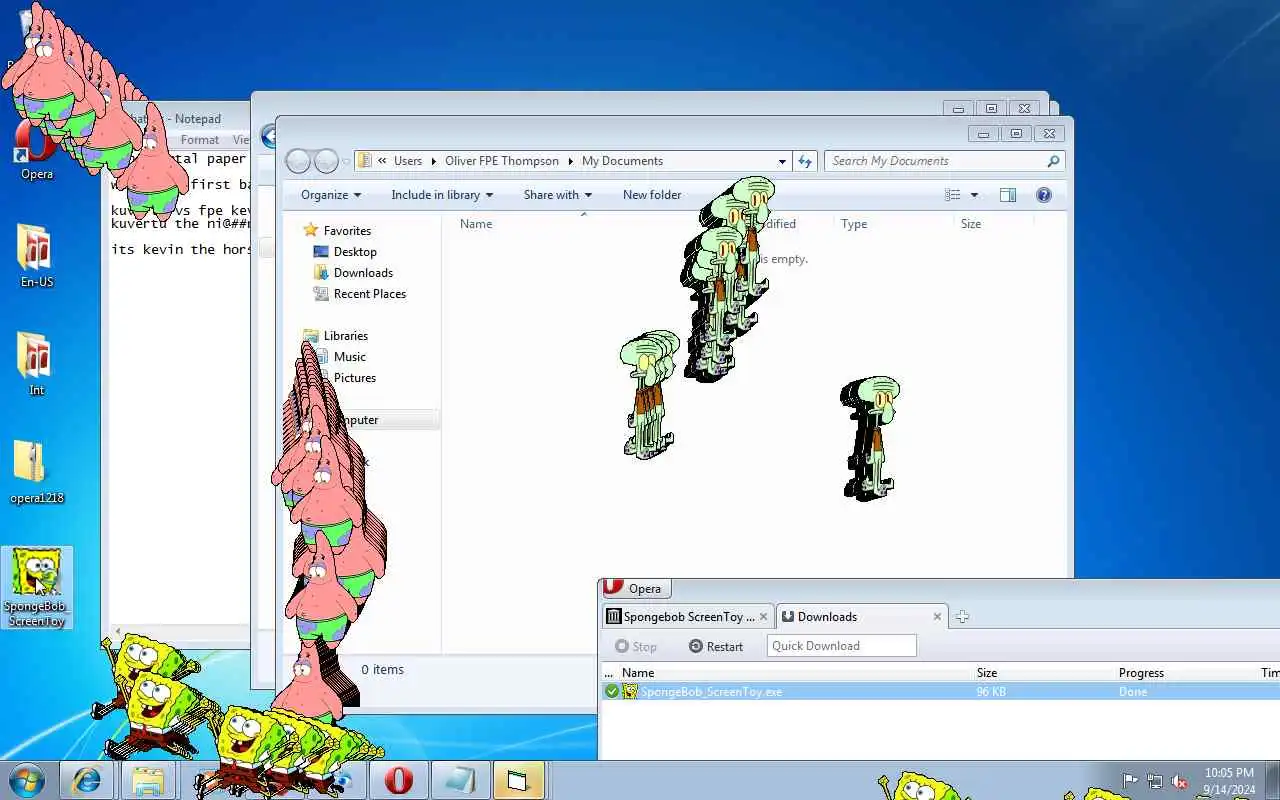Image resolution: width=1280 pixels, height=800 pixels.
Task: Open the Opera desktop shortcut
Action: pos(36,150)
